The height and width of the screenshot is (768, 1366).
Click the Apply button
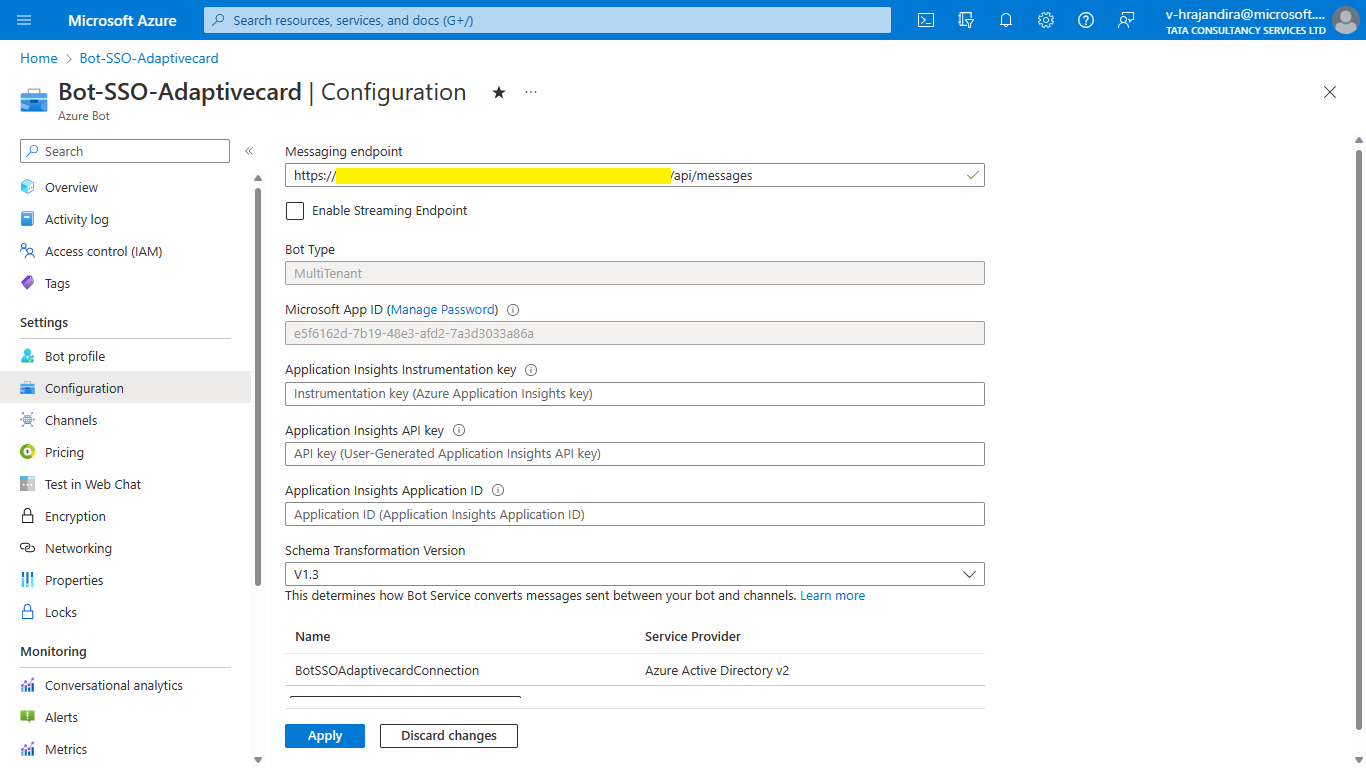pos(324,736)
